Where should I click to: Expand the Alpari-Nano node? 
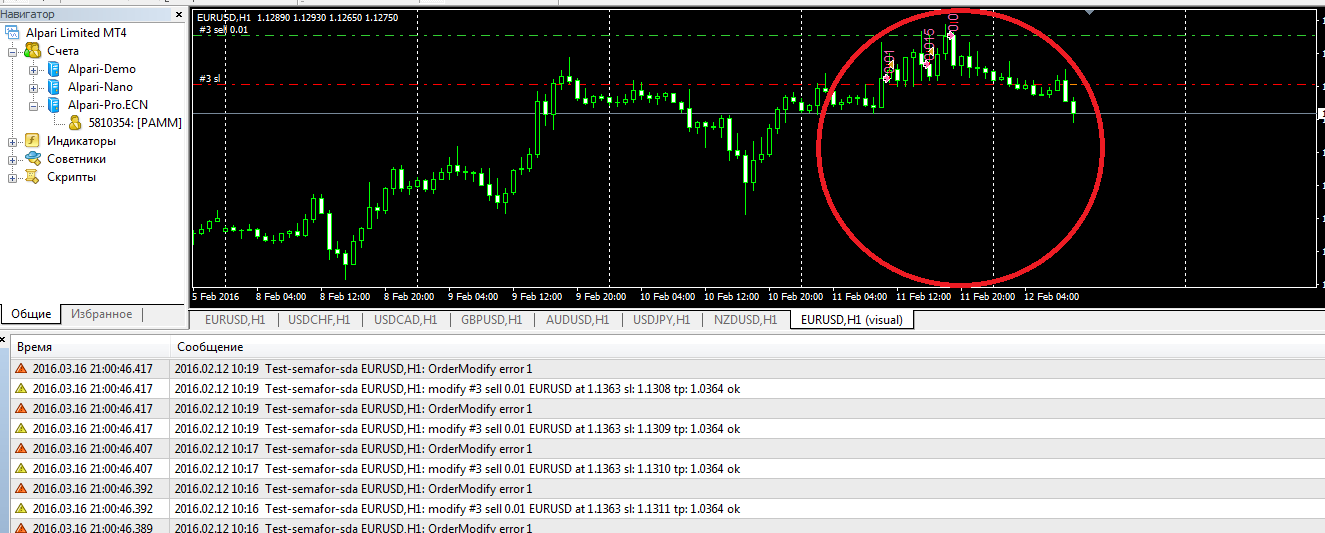[33, 87]
